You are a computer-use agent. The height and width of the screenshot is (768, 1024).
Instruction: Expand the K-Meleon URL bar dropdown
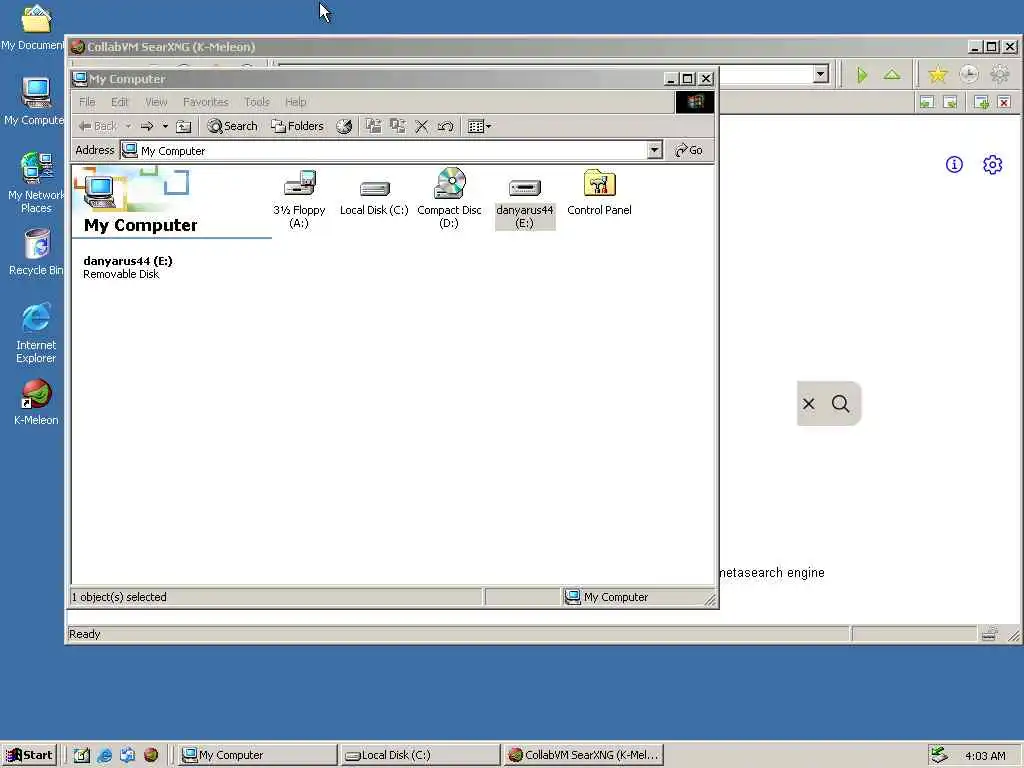(x=821, y=74)
